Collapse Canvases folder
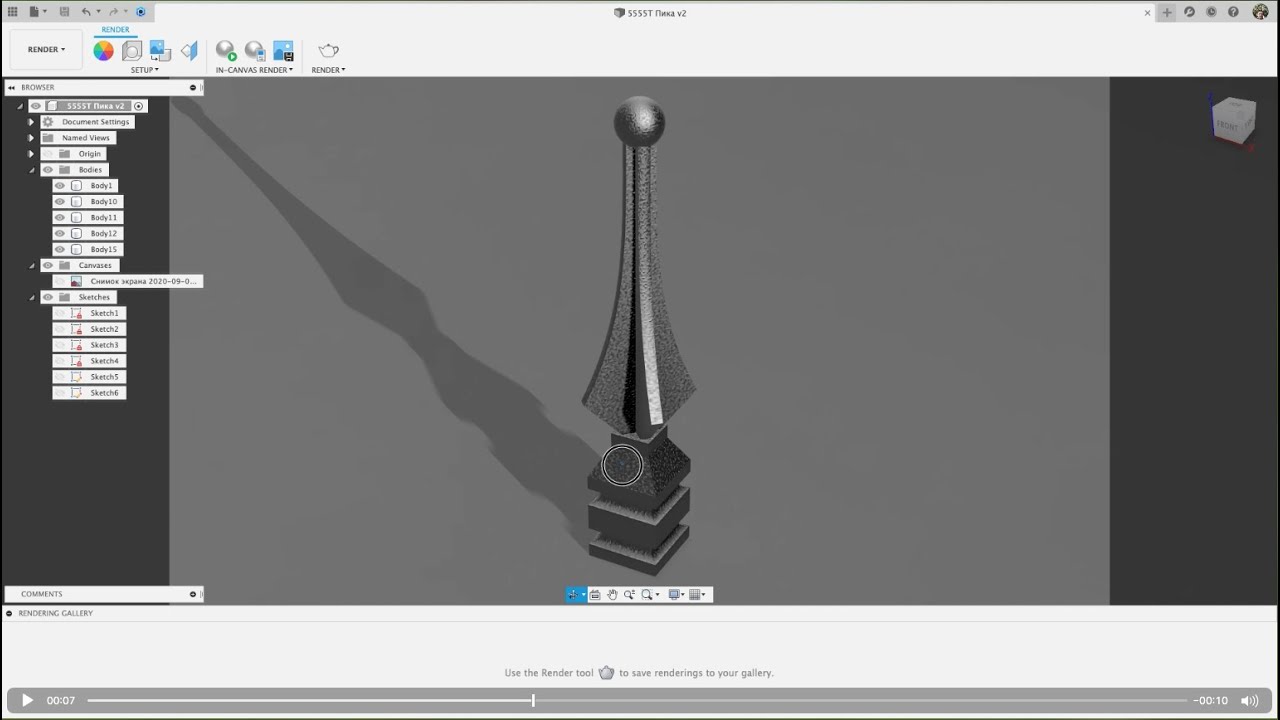The image size is (1280, 720). (x=31, y=266)
